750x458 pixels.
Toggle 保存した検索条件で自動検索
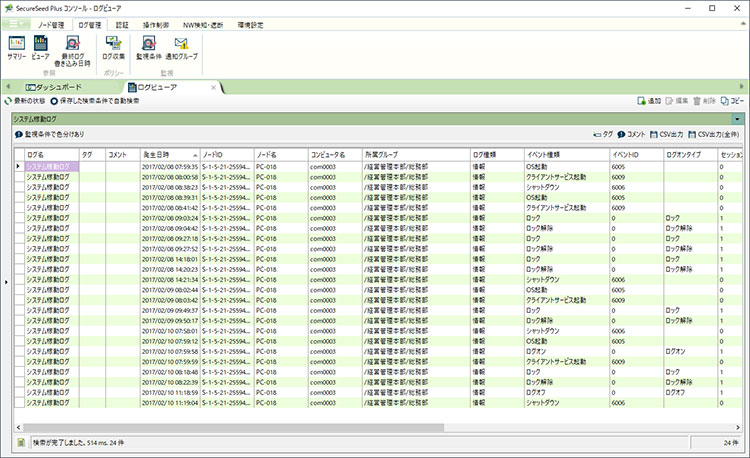(x=95, y=101)
